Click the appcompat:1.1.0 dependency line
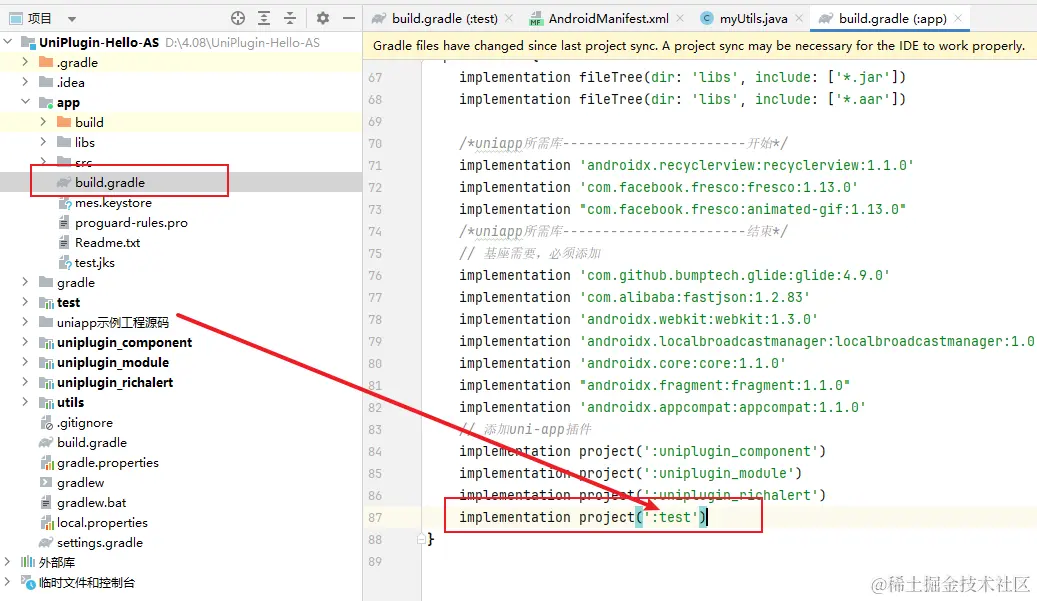1037x601 pixels. pos(662,407)
